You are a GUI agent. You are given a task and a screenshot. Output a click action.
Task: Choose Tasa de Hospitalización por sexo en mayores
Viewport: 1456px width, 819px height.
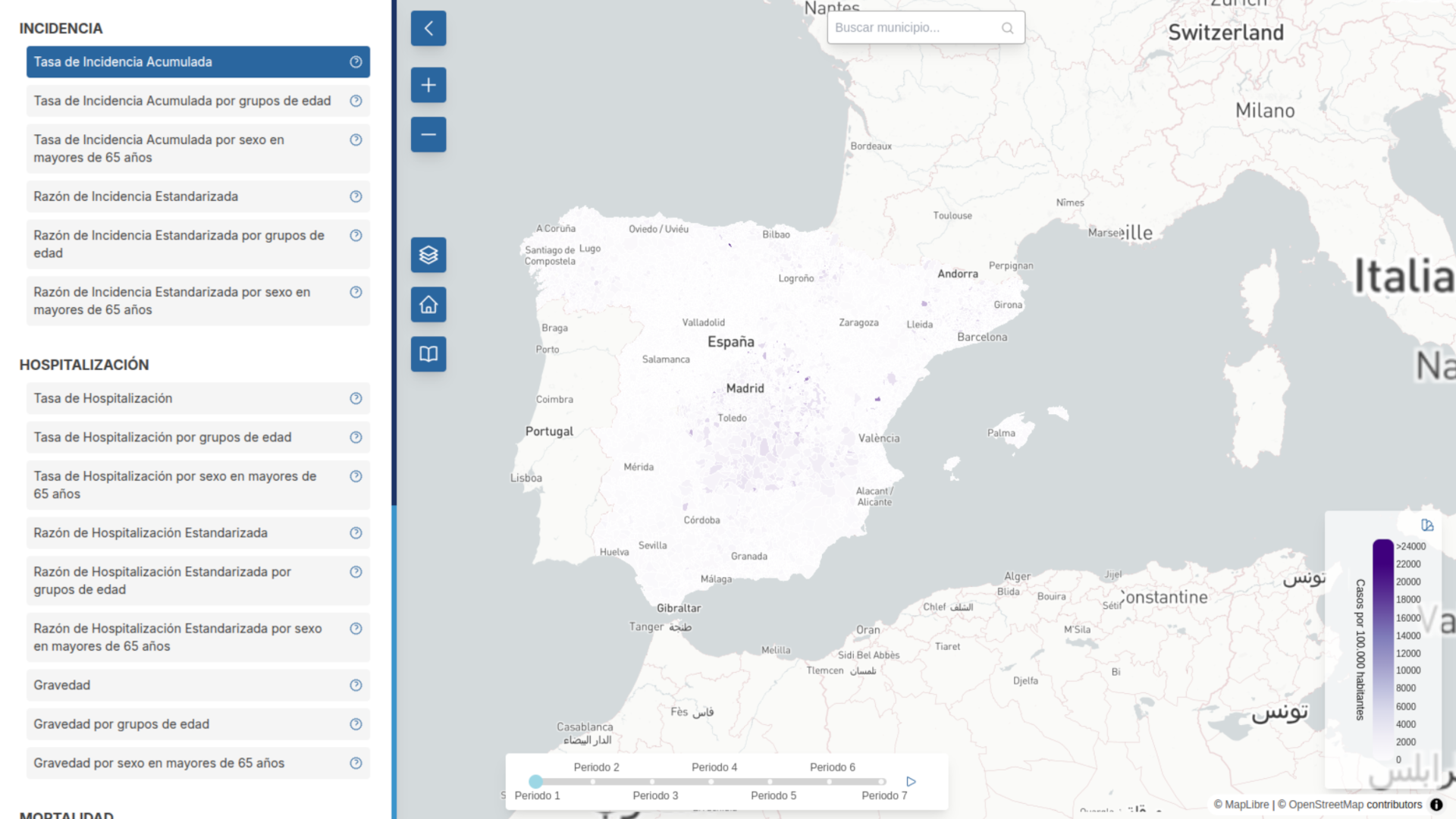pos(198,485)
